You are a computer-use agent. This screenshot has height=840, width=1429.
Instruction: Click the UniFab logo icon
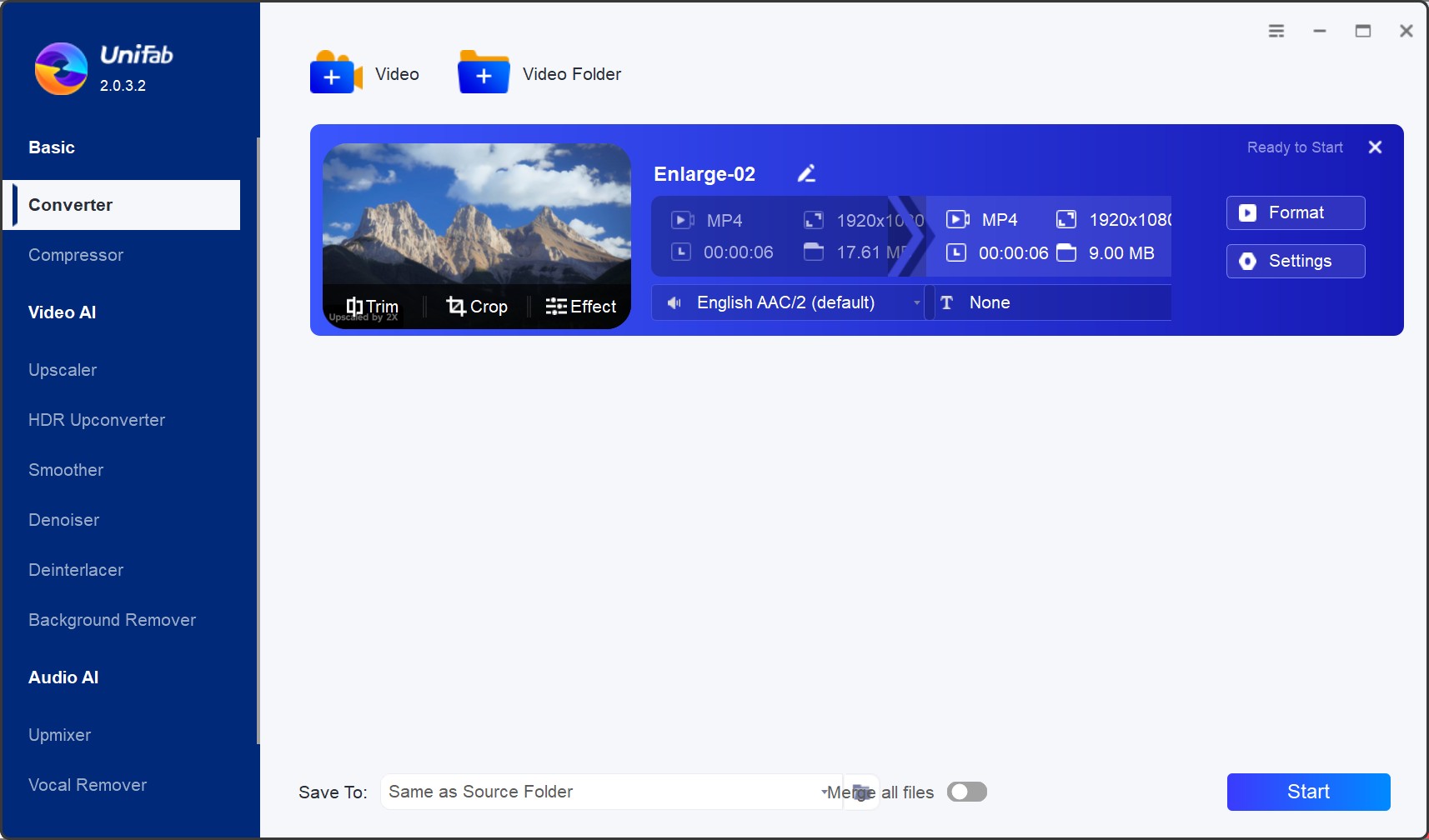[x=61, y=68]
